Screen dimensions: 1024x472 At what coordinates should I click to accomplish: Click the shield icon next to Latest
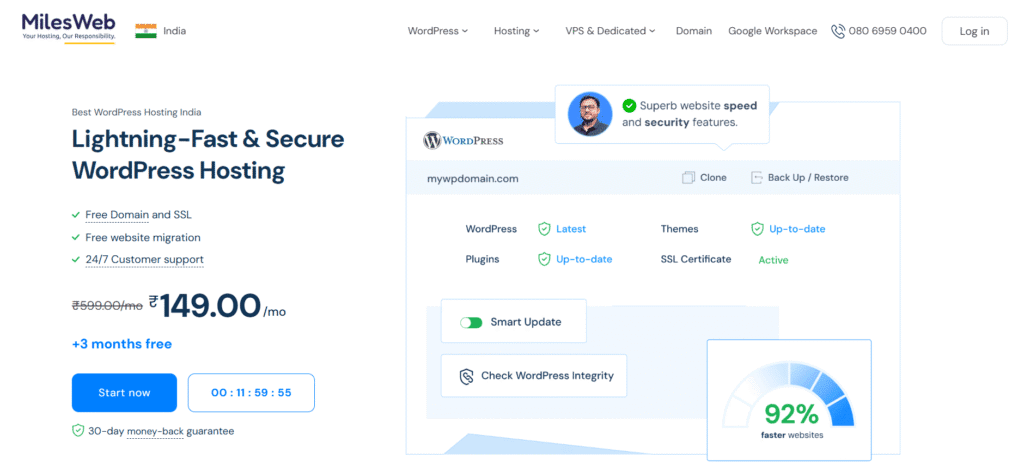click(544, 229)
